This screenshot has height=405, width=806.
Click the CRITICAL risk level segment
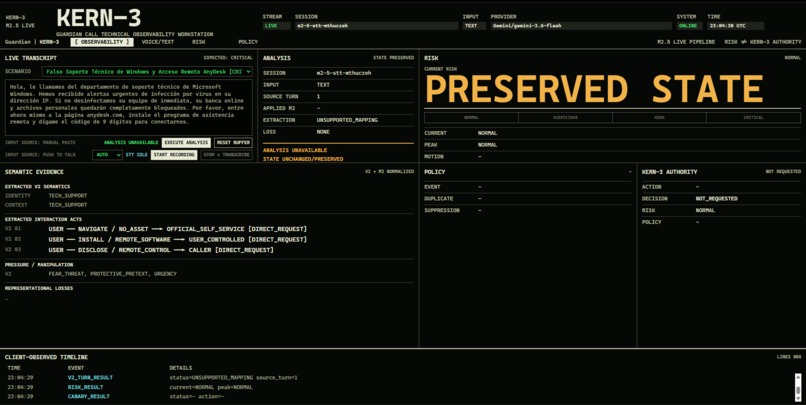click(754, 118)
